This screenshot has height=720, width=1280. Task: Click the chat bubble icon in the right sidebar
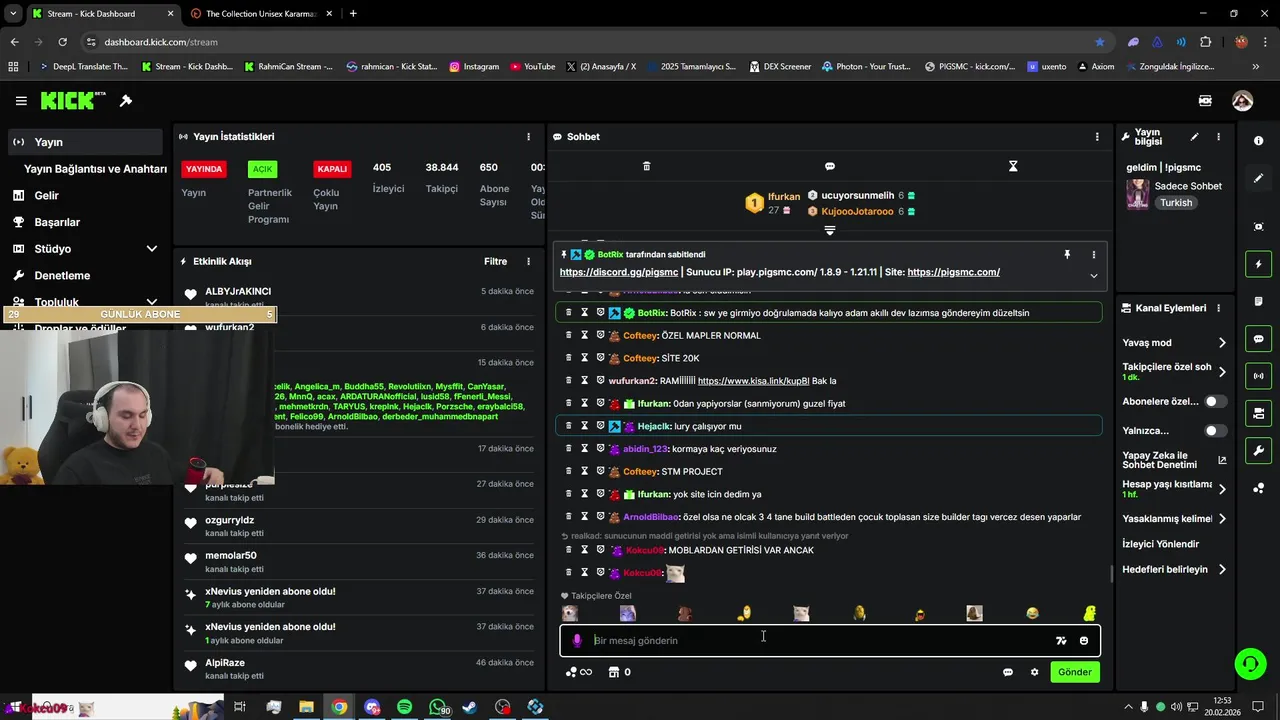click(x=1258, y=339)
